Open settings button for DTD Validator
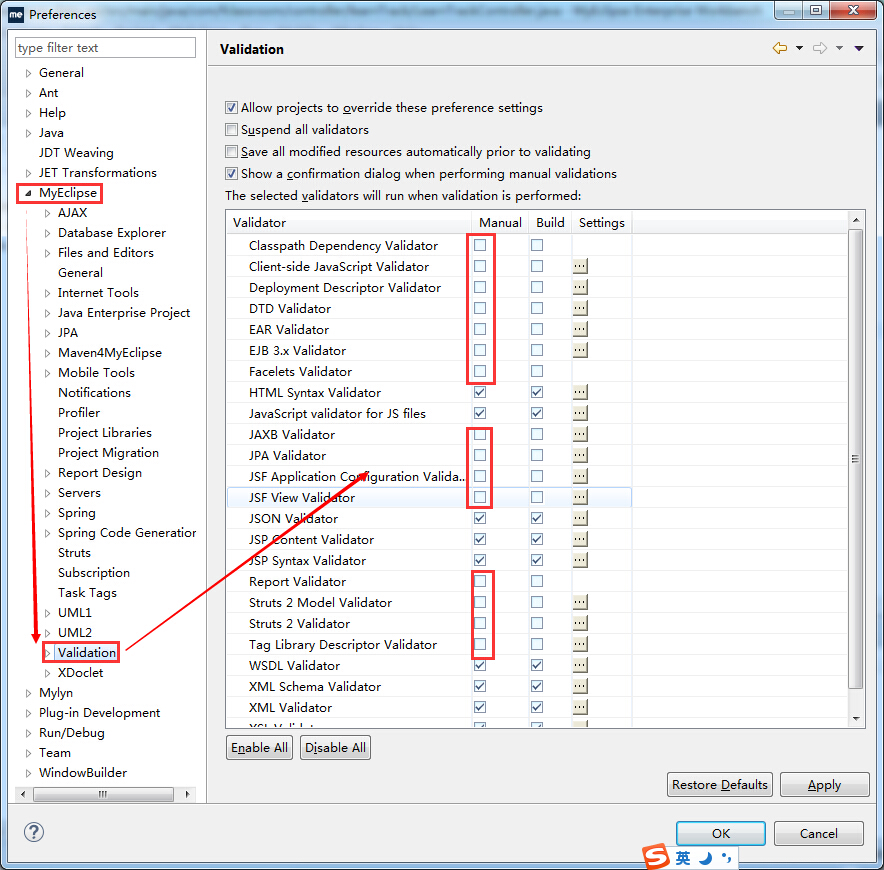Screen dimensions: 884x870 pos(580,308)
